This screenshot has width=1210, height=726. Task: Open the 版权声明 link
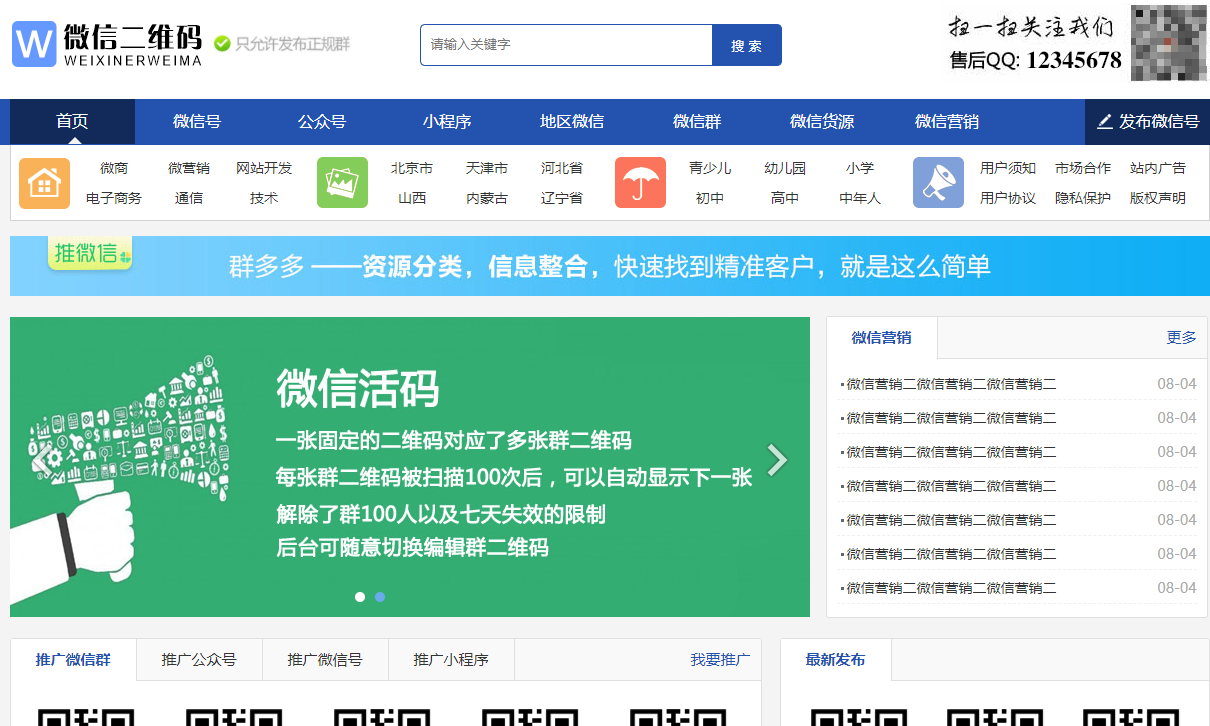point(1158,198)
